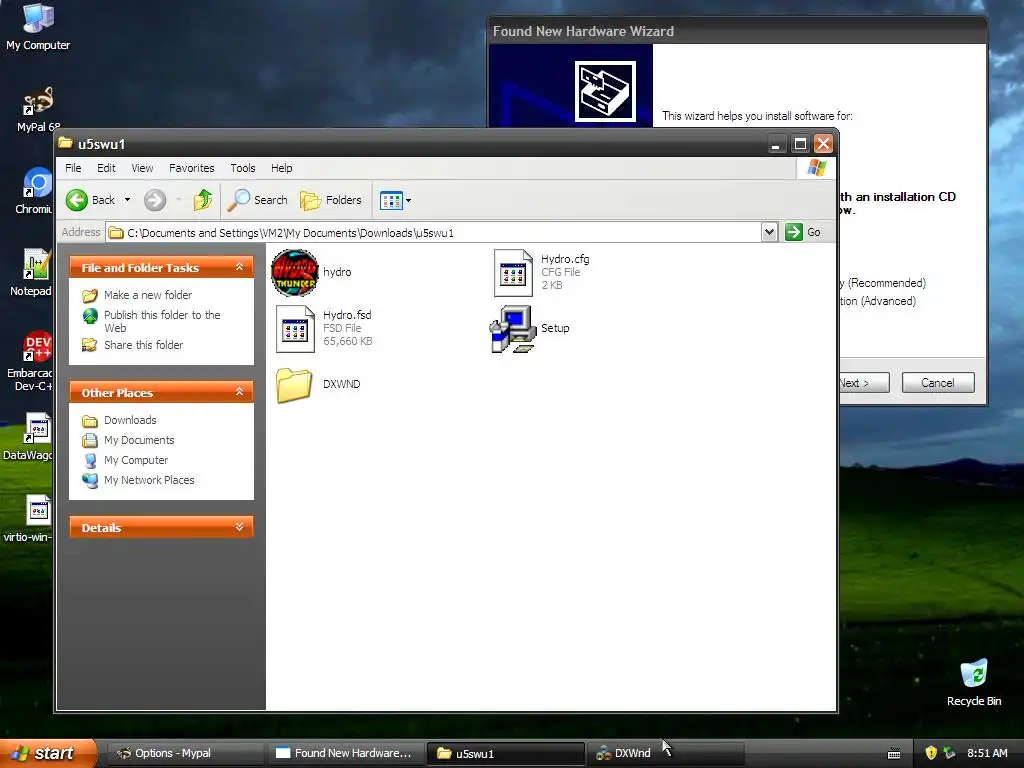This screenshot has width=1024, height=768.
Task: Click Cancel in Found New Hardware Wizard
Action: point(938,383)
